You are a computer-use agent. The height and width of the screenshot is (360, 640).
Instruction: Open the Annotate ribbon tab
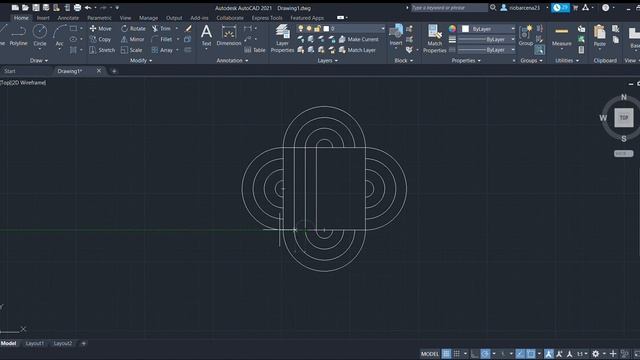coord(68,18)
